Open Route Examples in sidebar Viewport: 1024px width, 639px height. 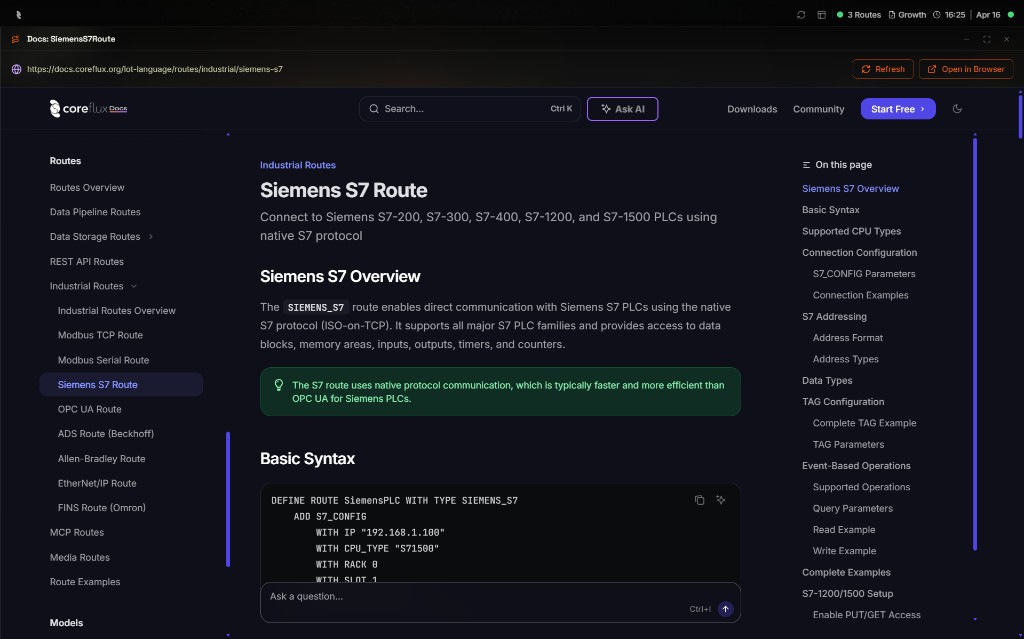click(85, 582)
